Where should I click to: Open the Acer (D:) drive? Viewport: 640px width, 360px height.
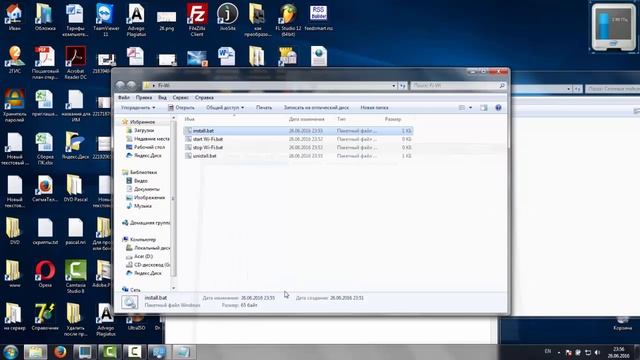point(140,256)
